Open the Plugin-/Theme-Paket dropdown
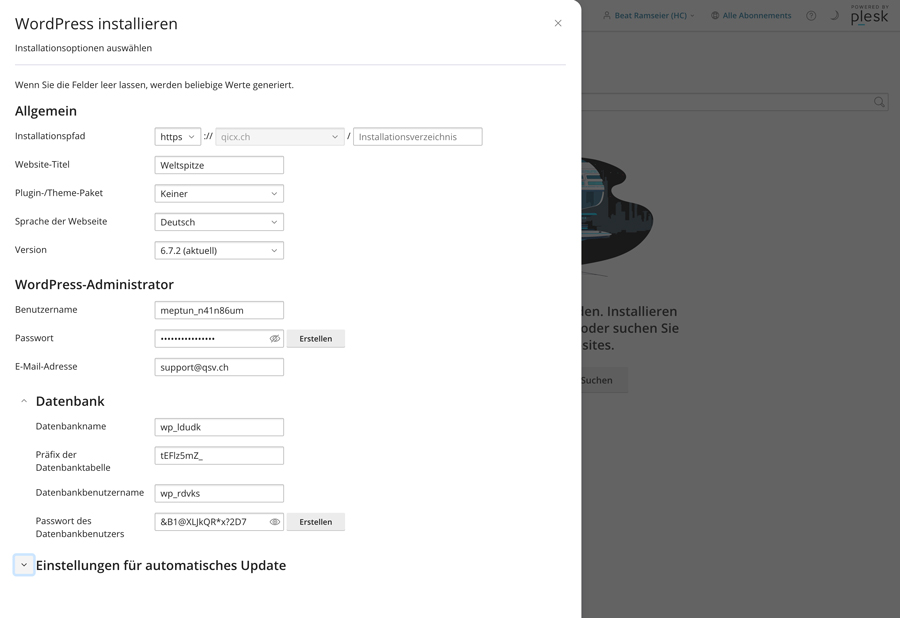900x618 pixels. (x=219, y=194)
